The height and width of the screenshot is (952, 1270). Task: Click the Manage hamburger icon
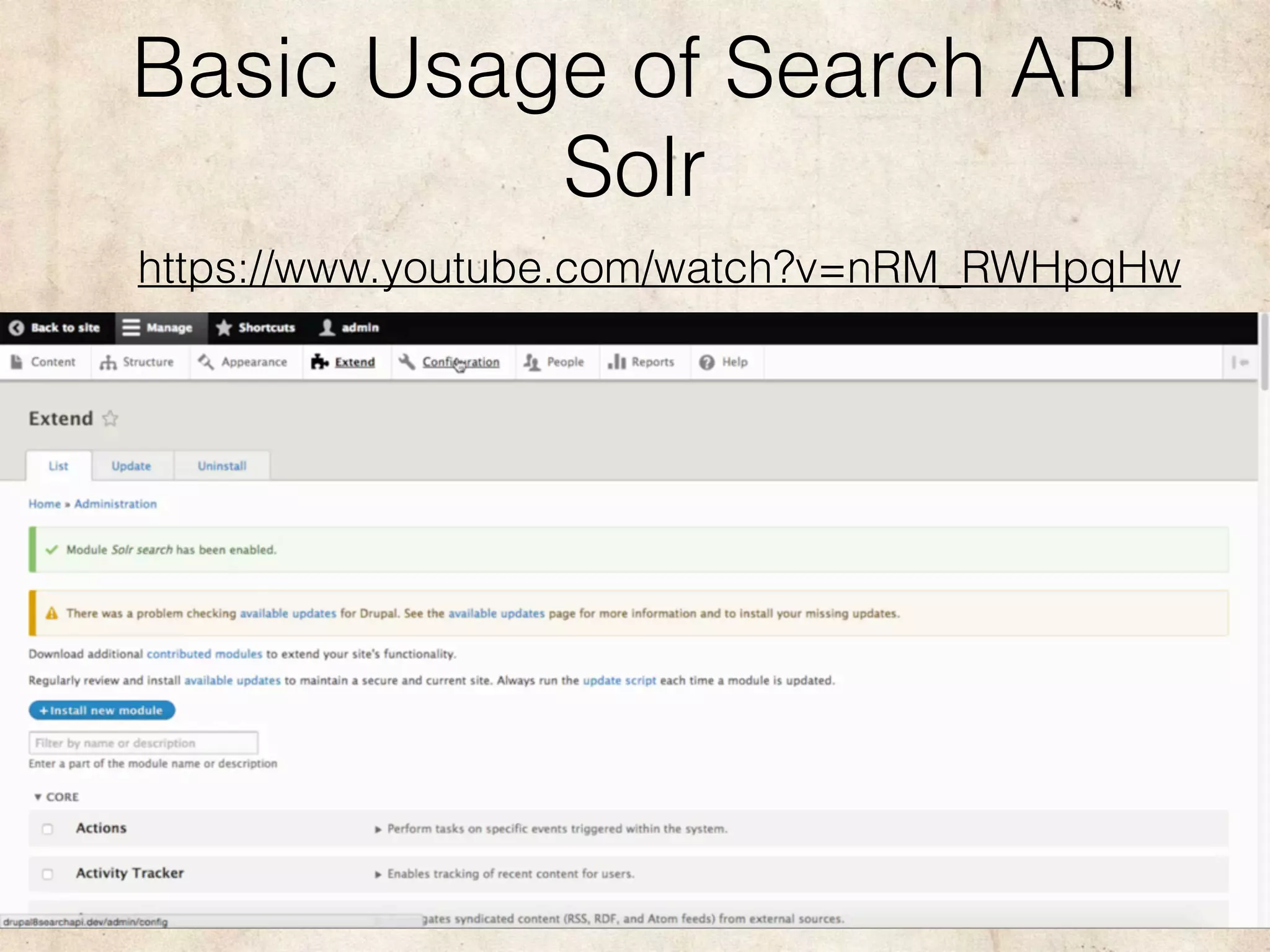131,328
